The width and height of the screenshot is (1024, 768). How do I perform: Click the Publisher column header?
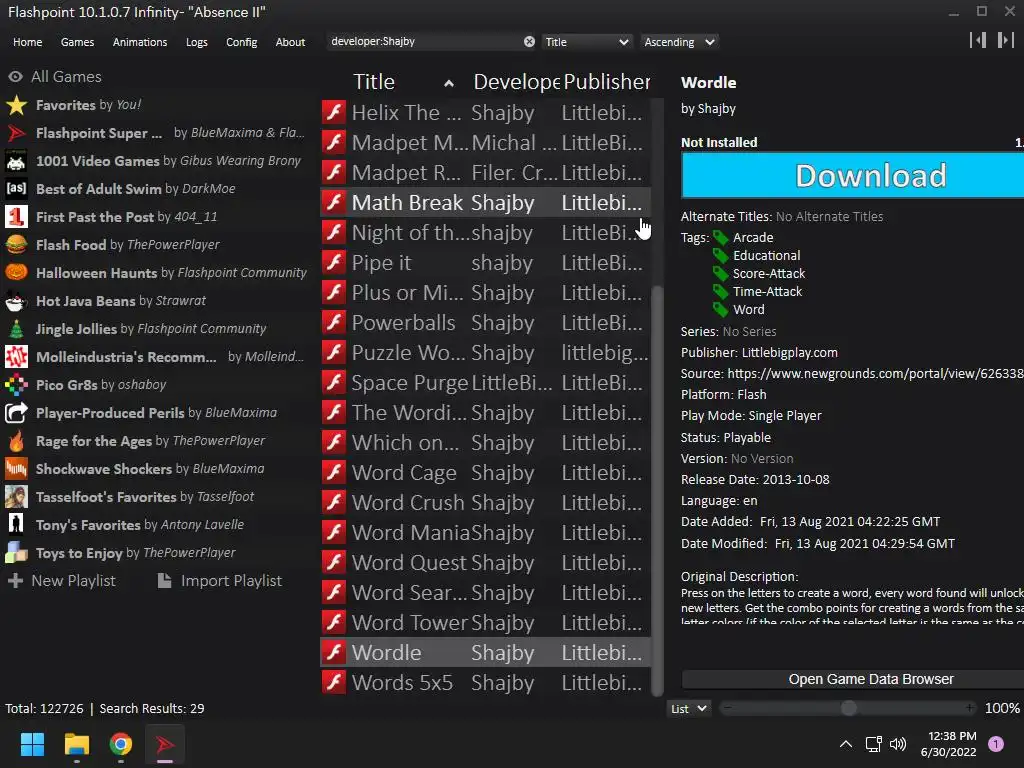[x=607, y=82]
